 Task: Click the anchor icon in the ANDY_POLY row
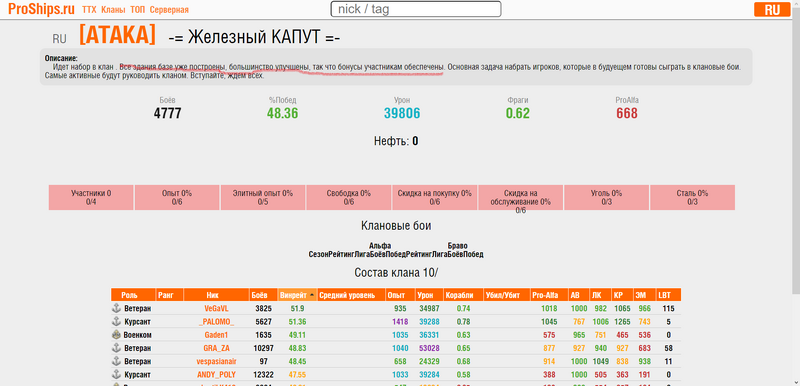coord(116,375)
